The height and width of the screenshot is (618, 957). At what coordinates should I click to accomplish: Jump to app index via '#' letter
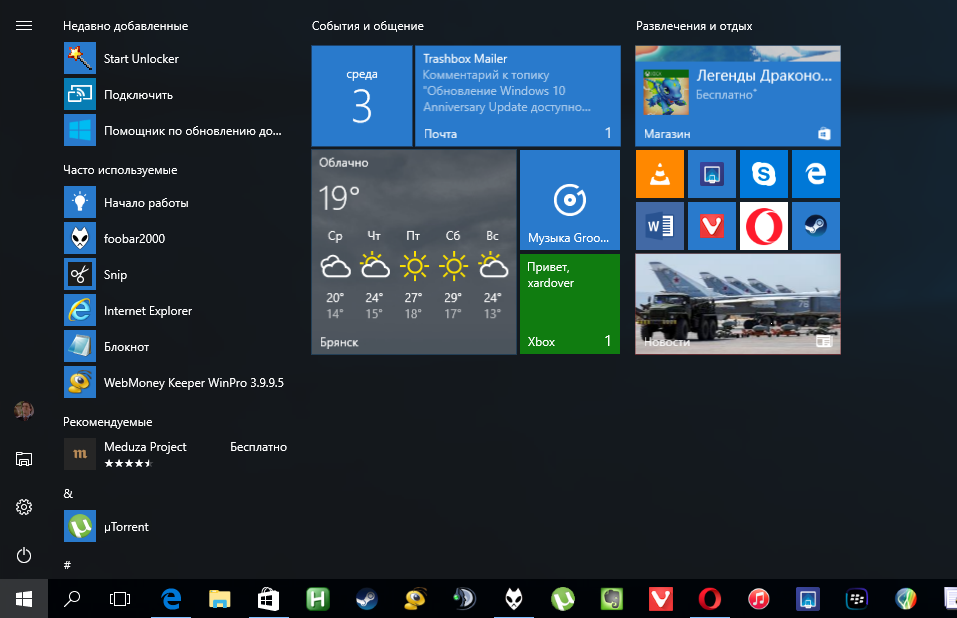tap(67, 565)
